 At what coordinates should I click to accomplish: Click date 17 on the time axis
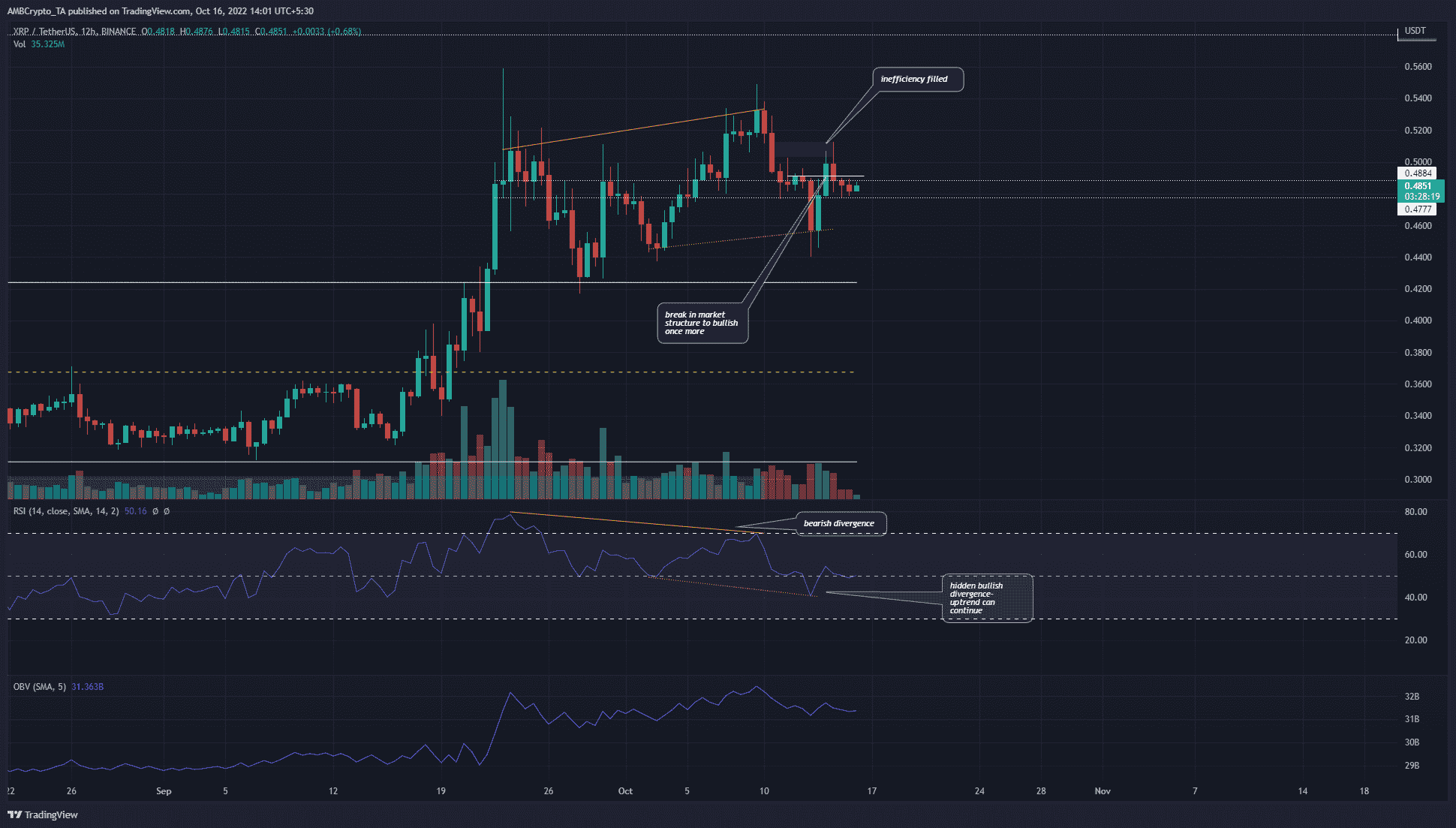pyautogui.click(x=872, y=791)
